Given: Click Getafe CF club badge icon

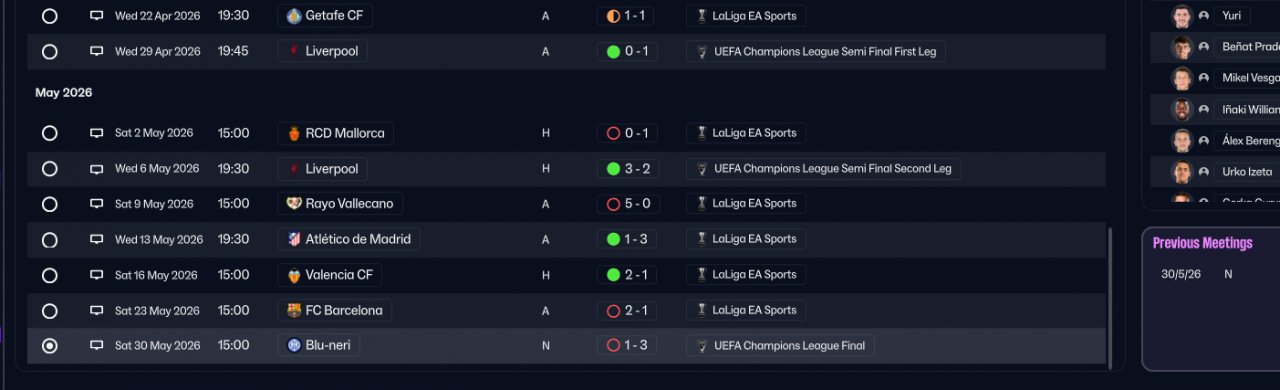Looking at the screenshot, I should (x=294, y=16).
